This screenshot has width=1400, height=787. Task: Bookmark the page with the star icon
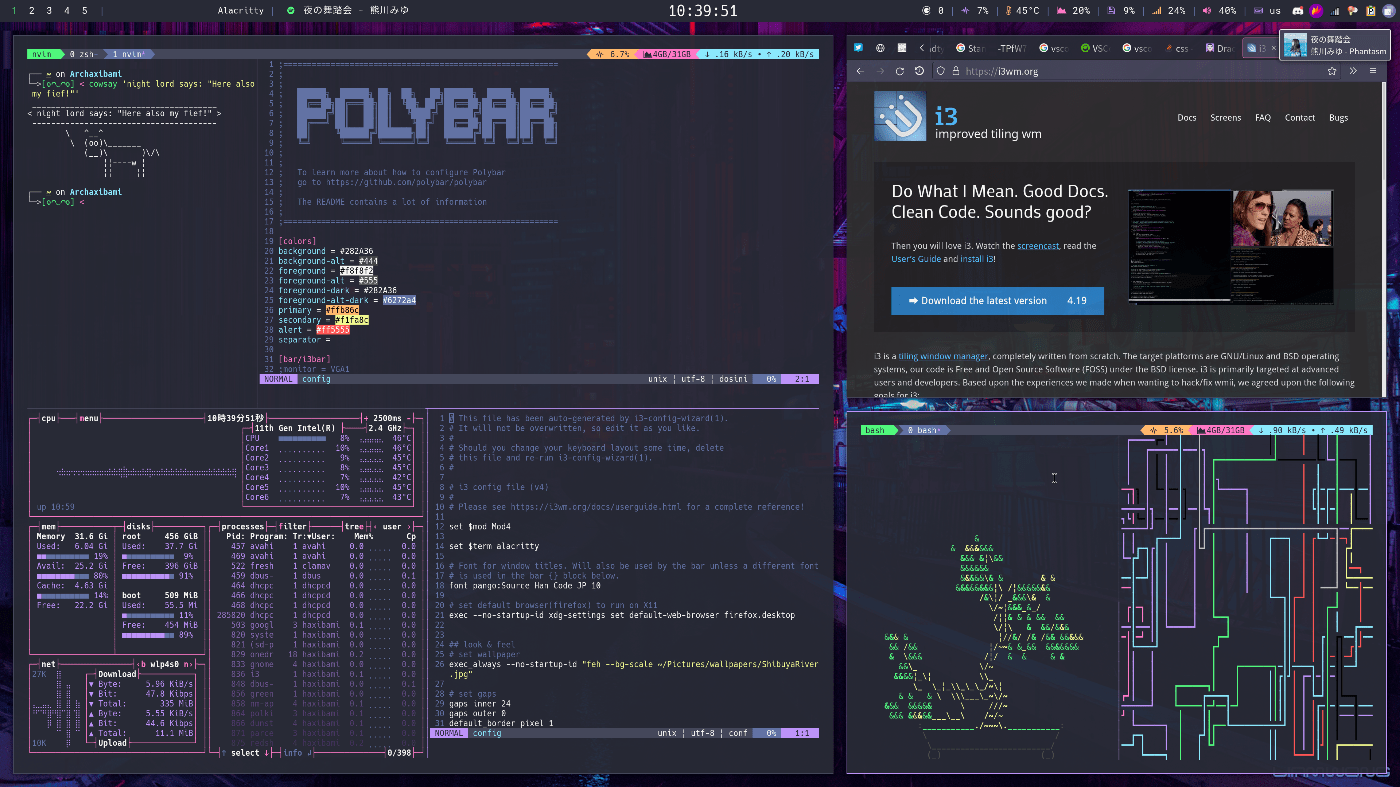click(x=1332, y=71)
